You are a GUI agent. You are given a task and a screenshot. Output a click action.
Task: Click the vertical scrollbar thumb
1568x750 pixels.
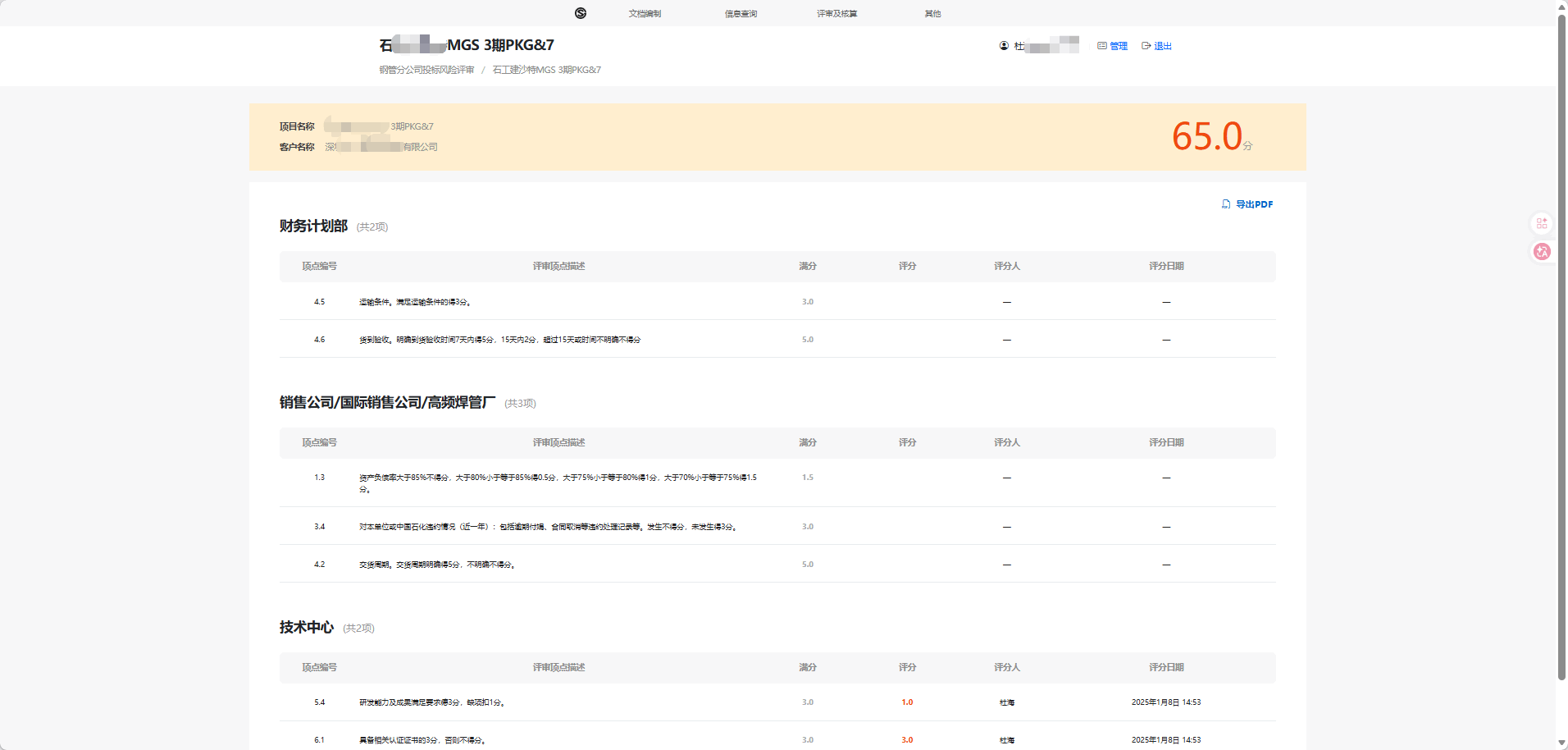[1561, 347]
